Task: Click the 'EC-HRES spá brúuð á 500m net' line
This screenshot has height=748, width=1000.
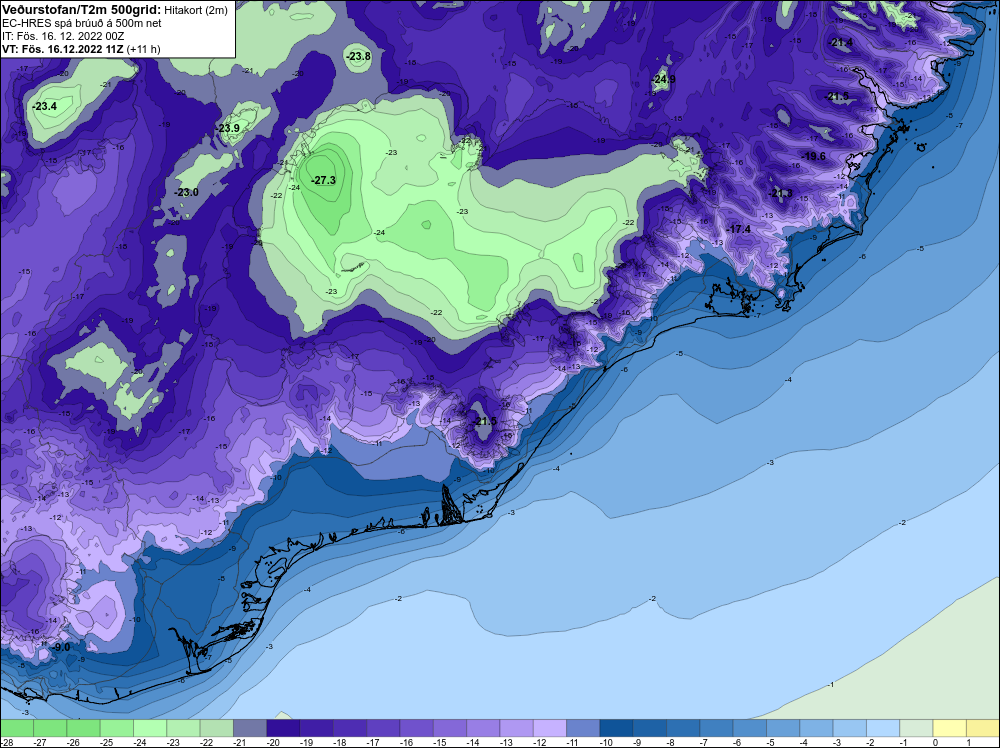Action: click(82, 23)
